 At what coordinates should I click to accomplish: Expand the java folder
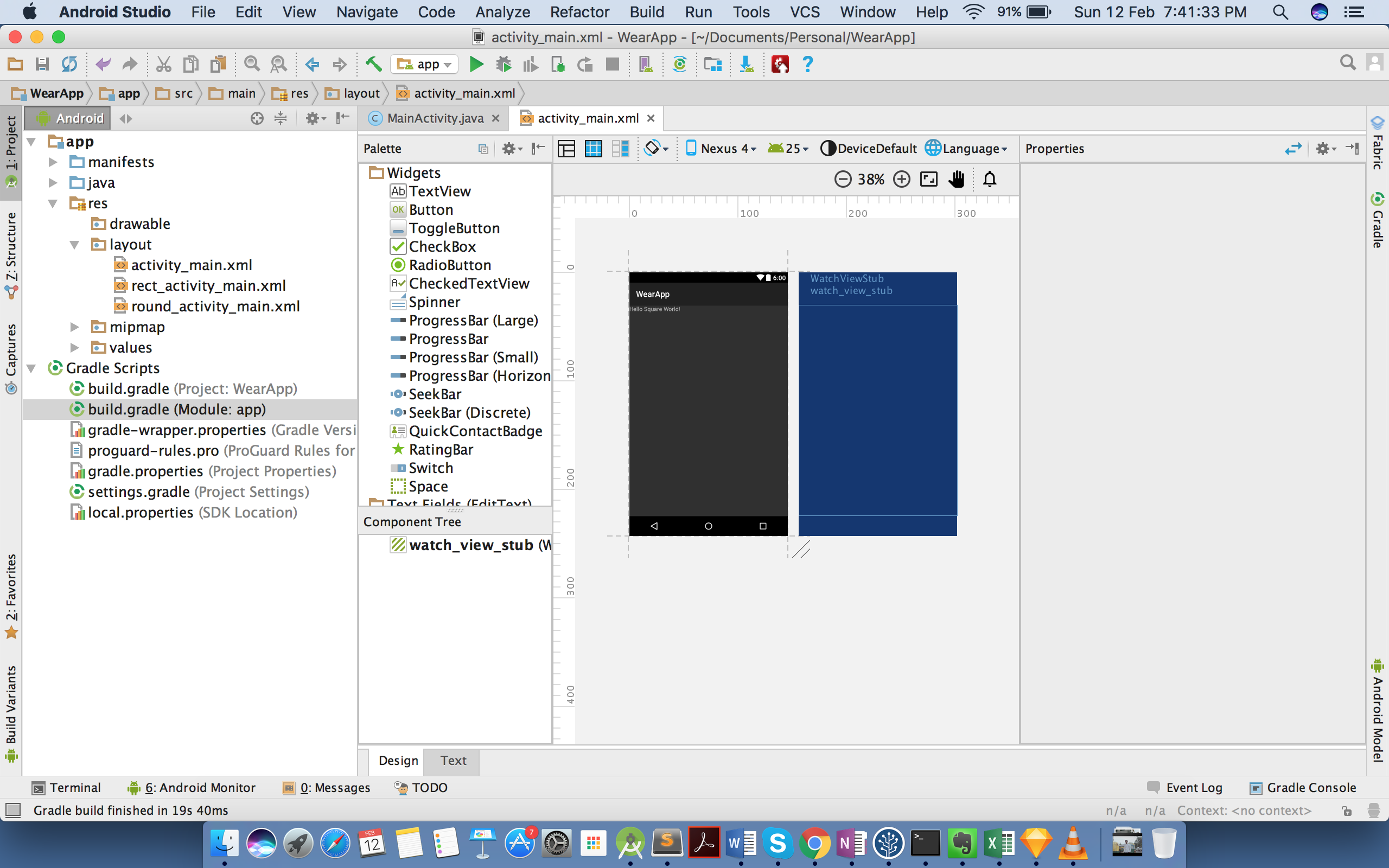pos(53,183)
